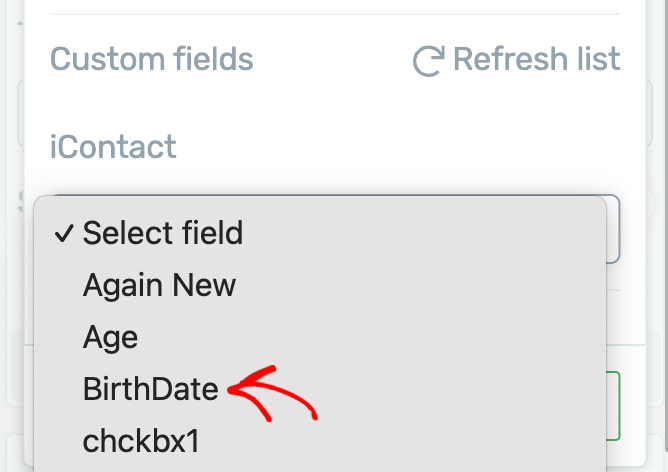This screenshot has height=472, width=668.
Task: Click the circular refresh arrow icon
Action: (x=428, y=60)
